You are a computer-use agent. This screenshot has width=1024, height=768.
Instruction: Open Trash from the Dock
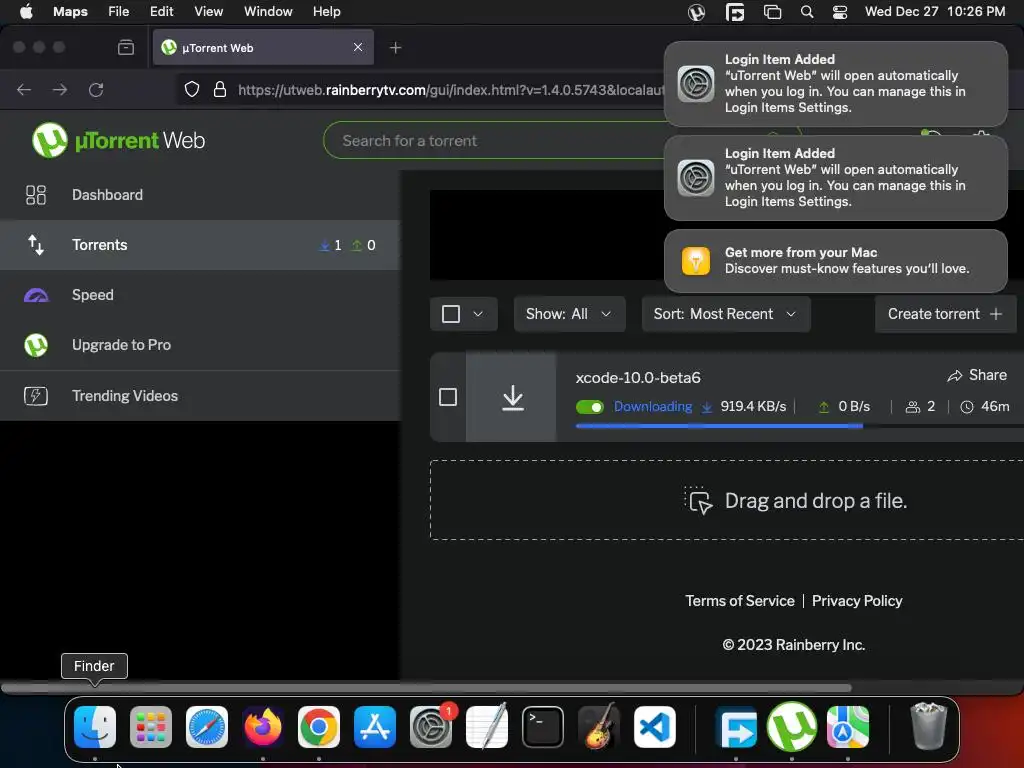point(928,727)
